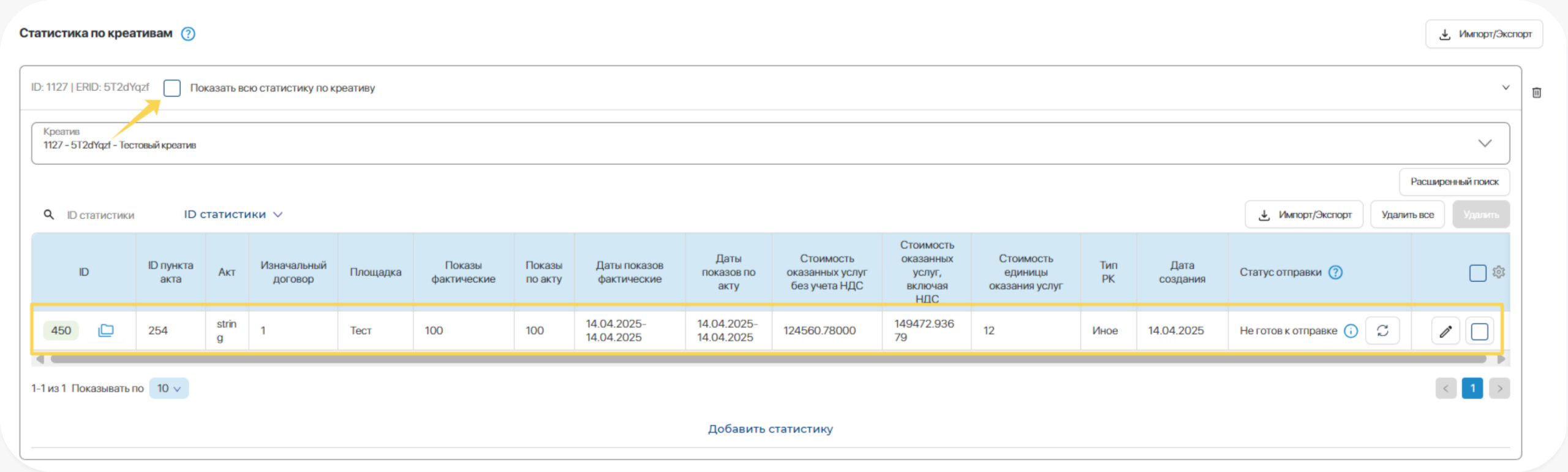Click the refresh status icon in row 450
Viewport: 1568px width, 472px height.
pos(1382,331)
